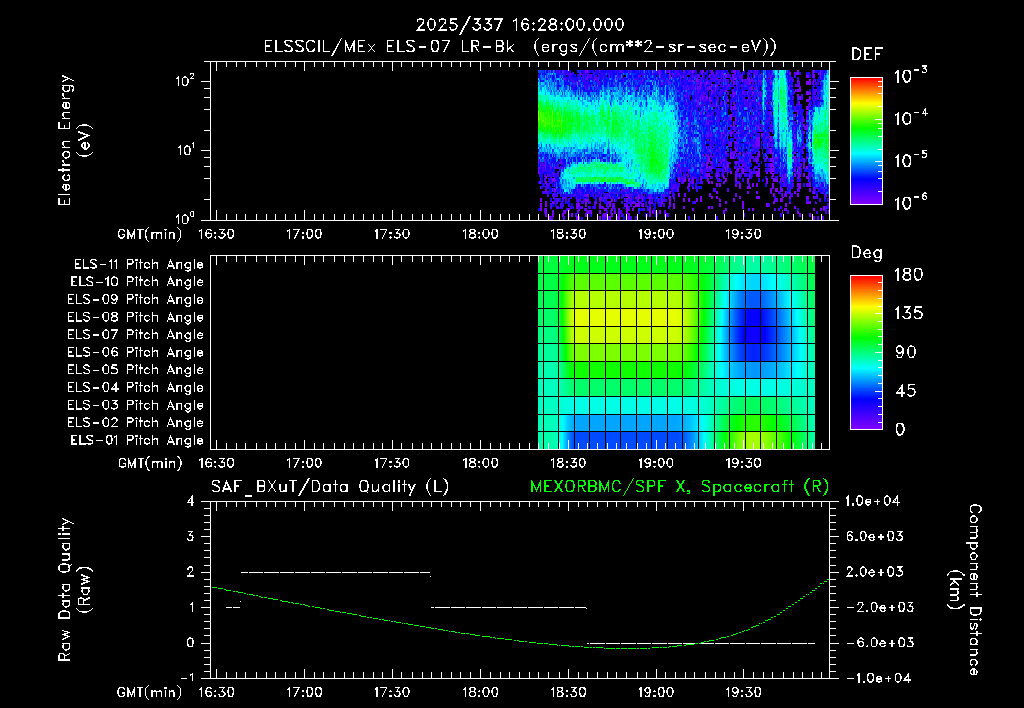The image size is (1024, 708).
Task: Select the ELS-07 Pitch Angle row label
Action: coord(135,335)
